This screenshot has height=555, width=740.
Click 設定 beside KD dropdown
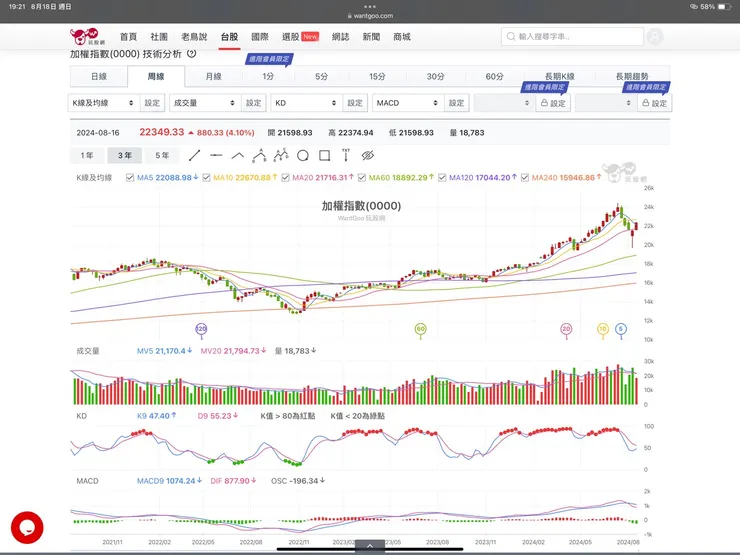coord(355,103)
